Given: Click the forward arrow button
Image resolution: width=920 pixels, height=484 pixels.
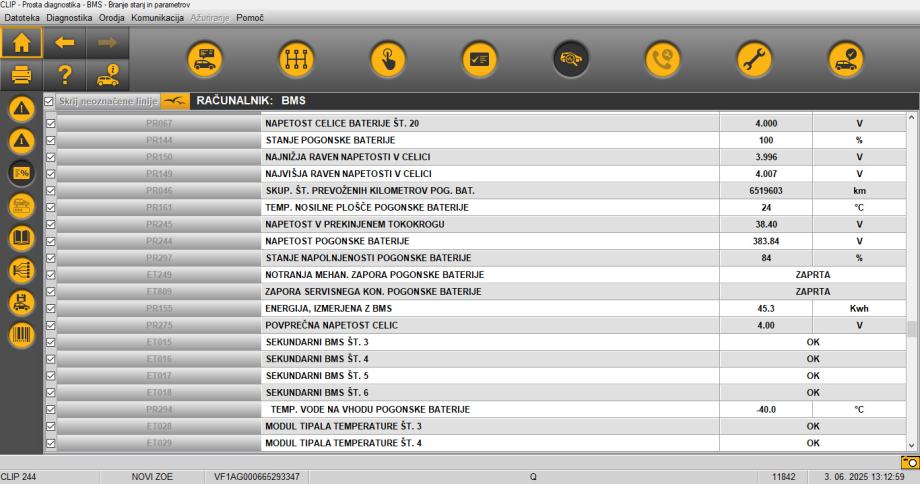Looking at the screenshot, I should (107, 42).
